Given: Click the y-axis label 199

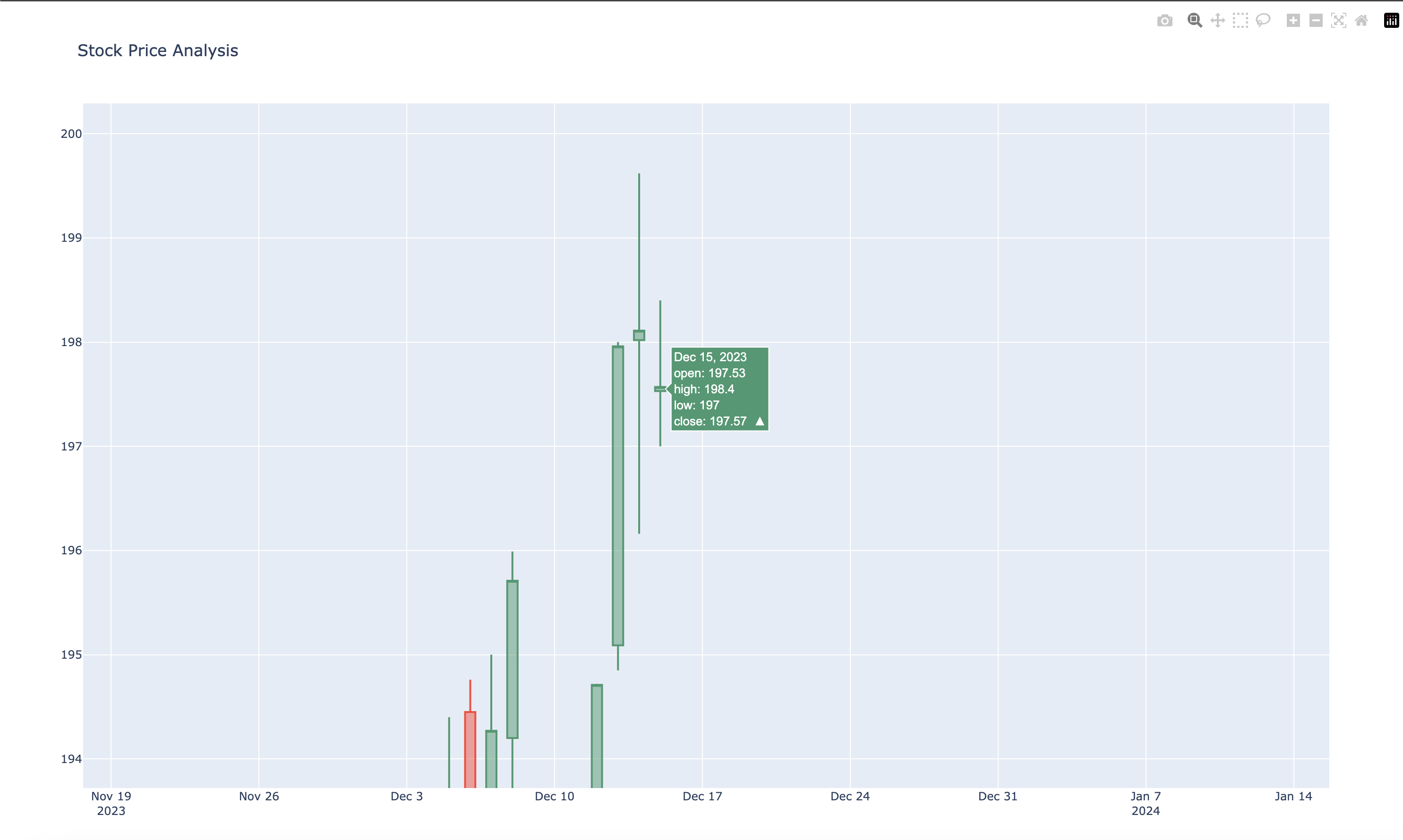Looking at the screenshot, I should click(71, 238).
